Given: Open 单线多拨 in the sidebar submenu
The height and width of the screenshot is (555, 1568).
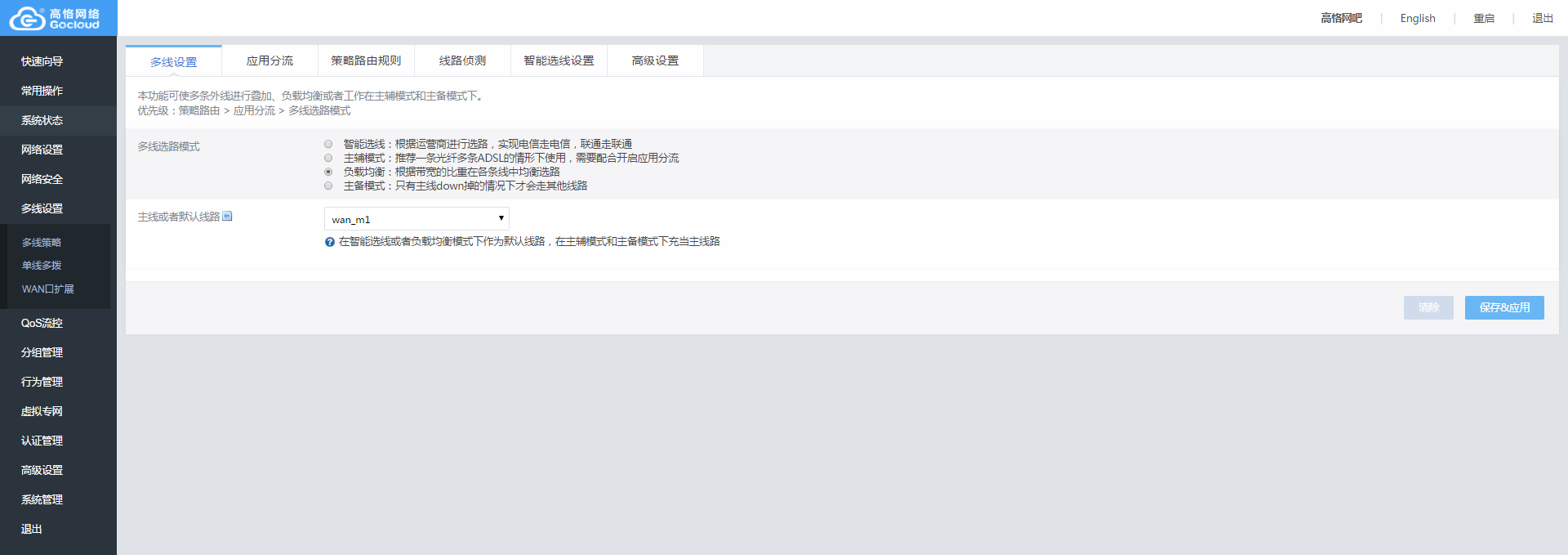Looking at the screenshot, I should (42, 266).
